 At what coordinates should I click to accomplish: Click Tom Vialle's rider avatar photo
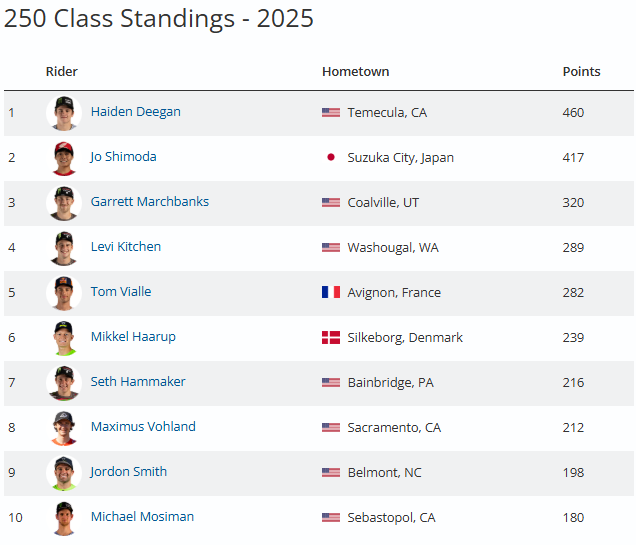[x=63, y=293]
